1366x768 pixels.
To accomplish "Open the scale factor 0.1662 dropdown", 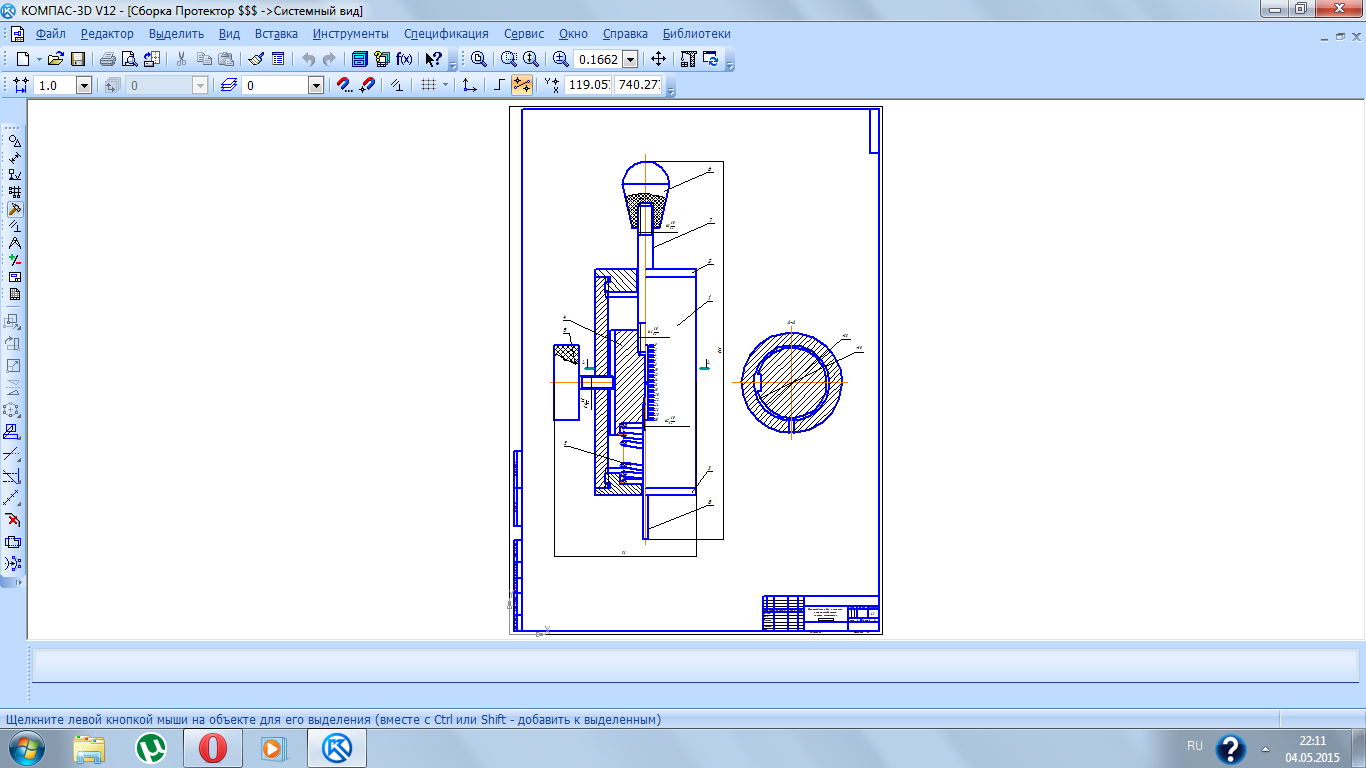I will click(630, 60).
